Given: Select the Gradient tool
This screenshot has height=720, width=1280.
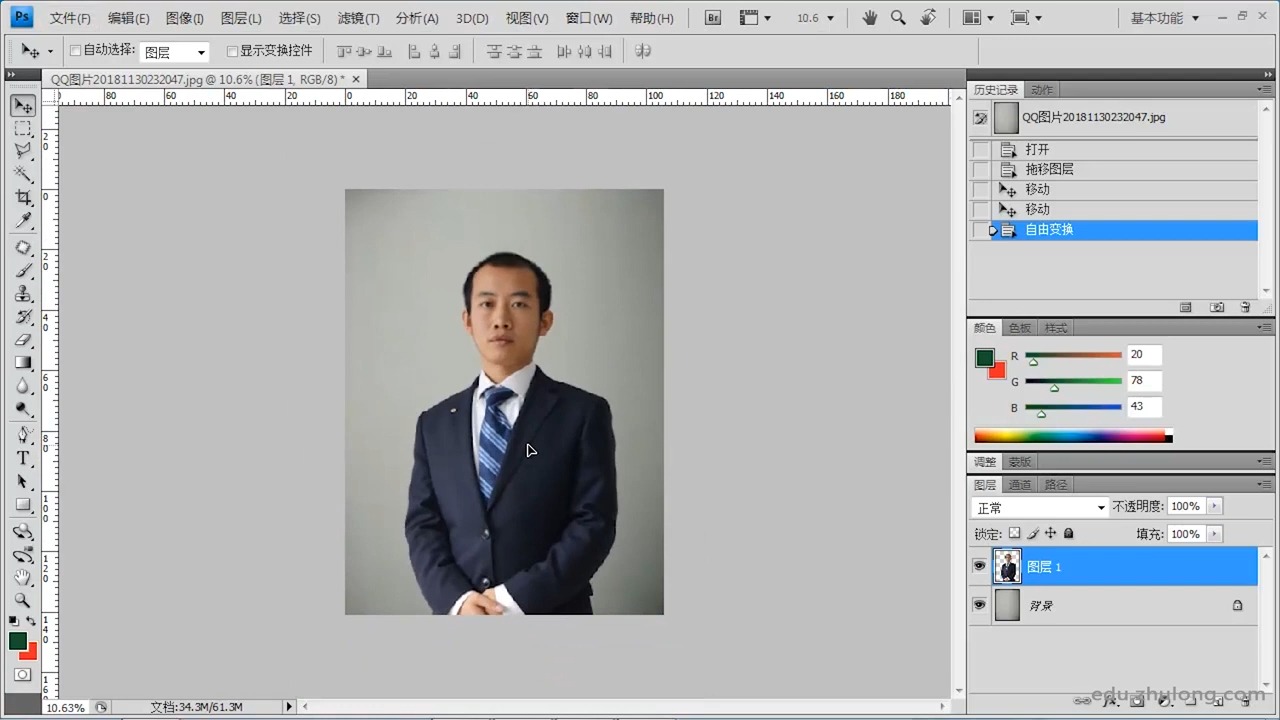Looking at the screenshot, I should pyautogui.click(x=23, y=362).
